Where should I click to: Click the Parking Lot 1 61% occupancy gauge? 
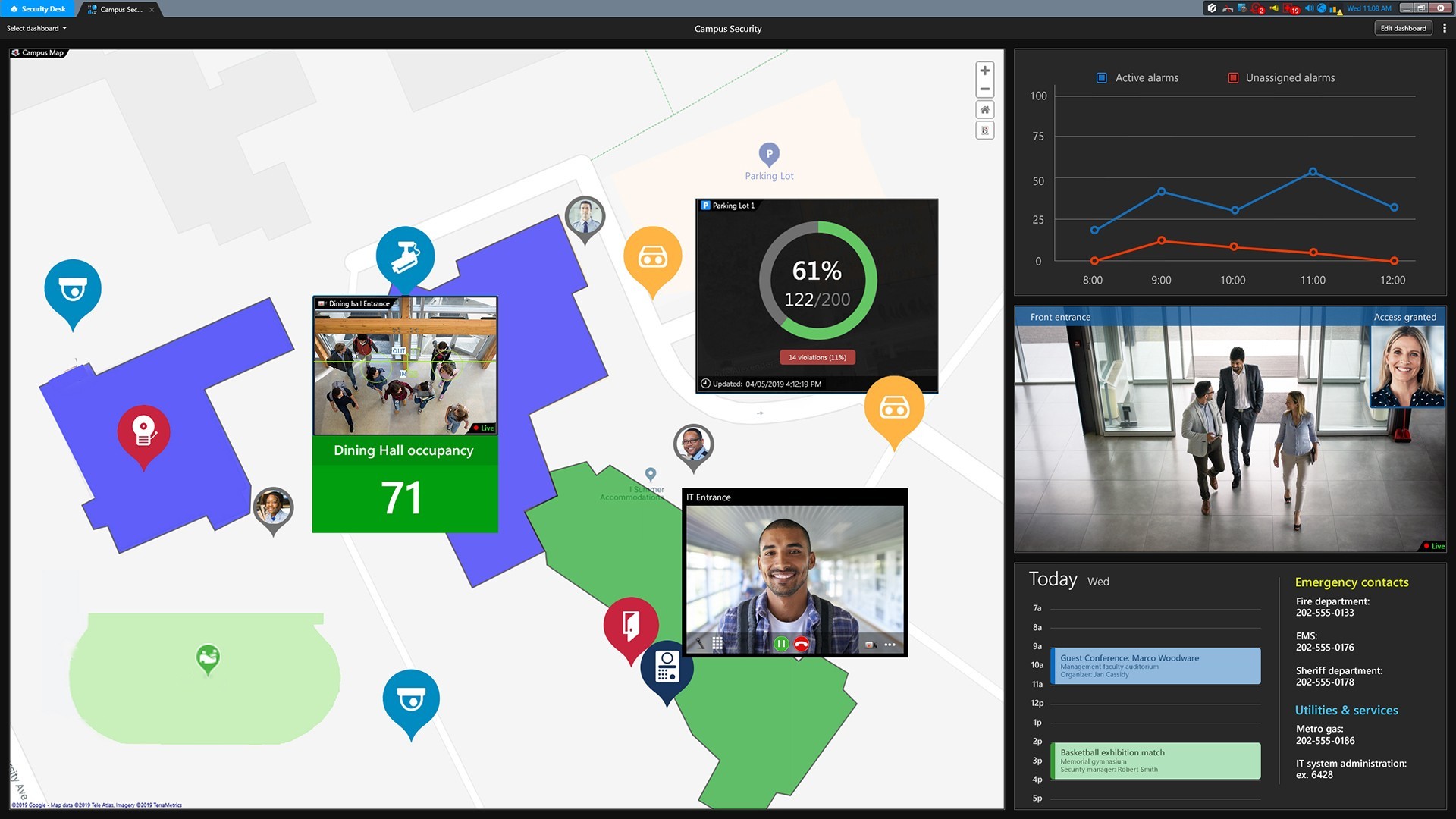(817, 281)
